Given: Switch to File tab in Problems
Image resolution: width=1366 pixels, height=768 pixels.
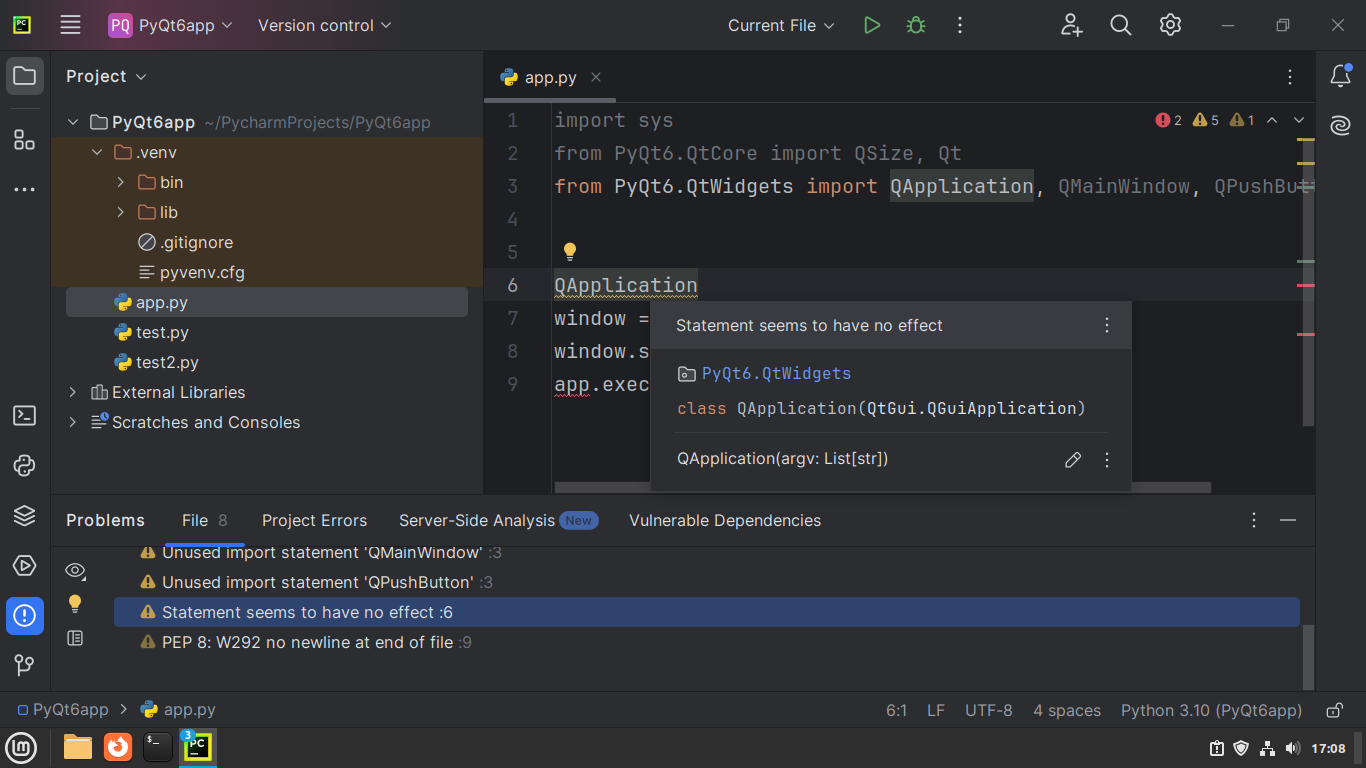Looking at the screenshot, I should click(x=205, y=520).
